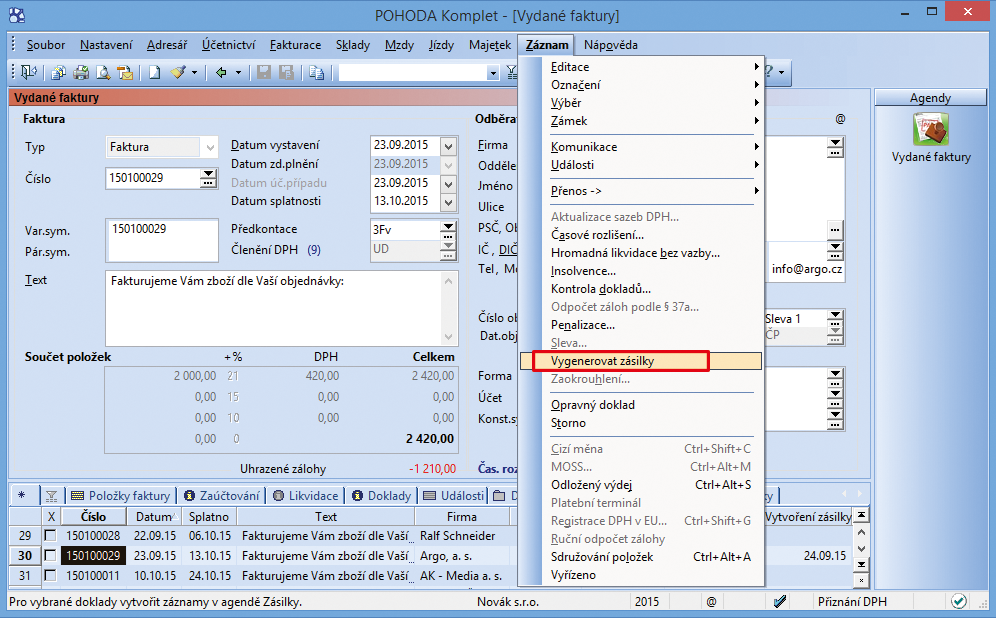996x618 pixels.
Task: Click the up arrow of the table scrollbar
Action: click(861, 532)
